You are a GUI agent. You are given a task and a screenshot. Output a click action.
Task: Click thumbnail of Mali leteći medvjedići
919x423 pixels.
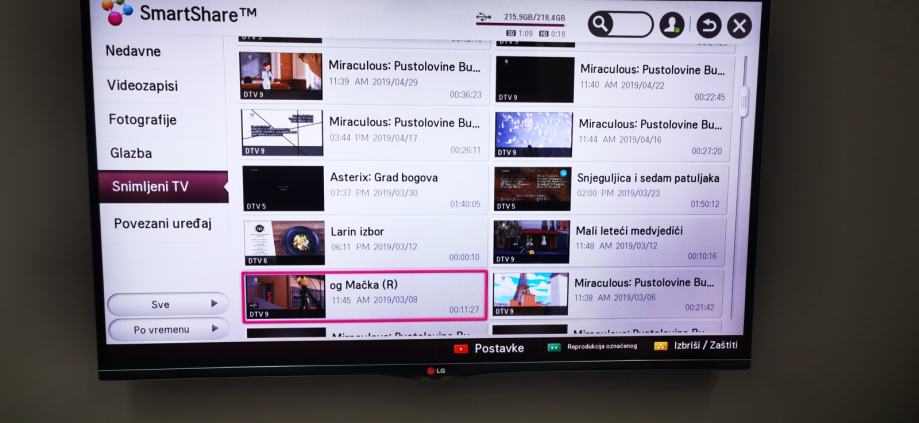tap(531, 242)
